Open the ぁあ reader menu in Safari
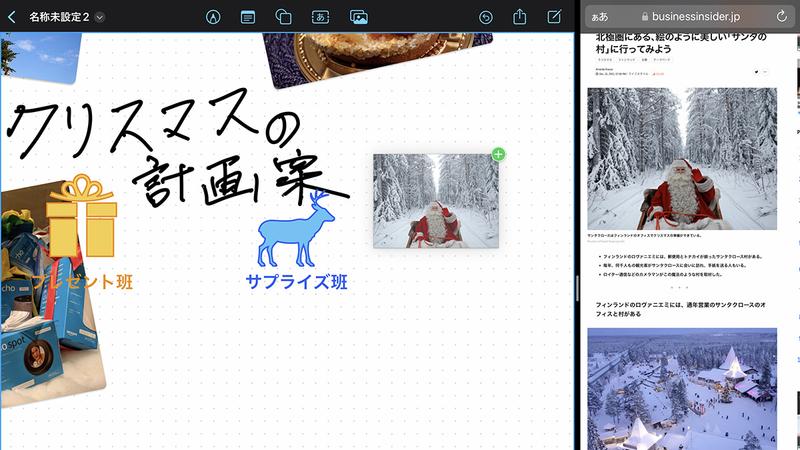This screenshot has height=450, width=800. (x=599, y=17)
